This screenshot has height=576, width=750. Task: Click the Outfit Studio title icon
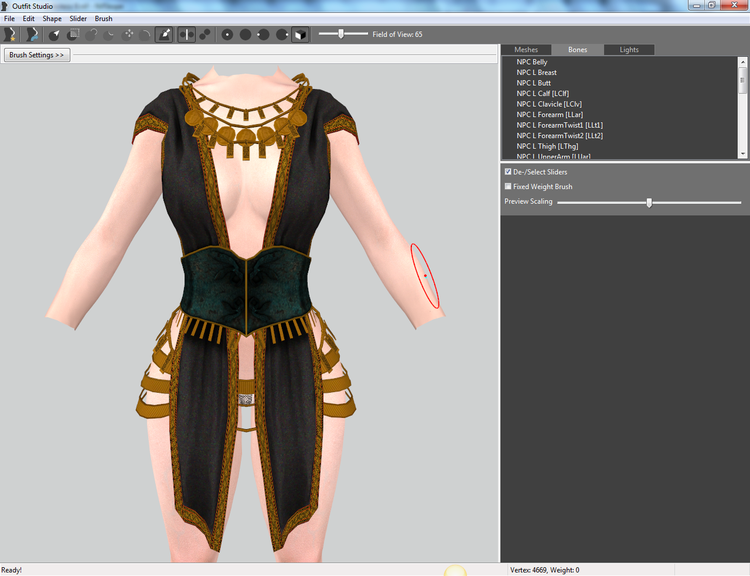coord(5,6)
